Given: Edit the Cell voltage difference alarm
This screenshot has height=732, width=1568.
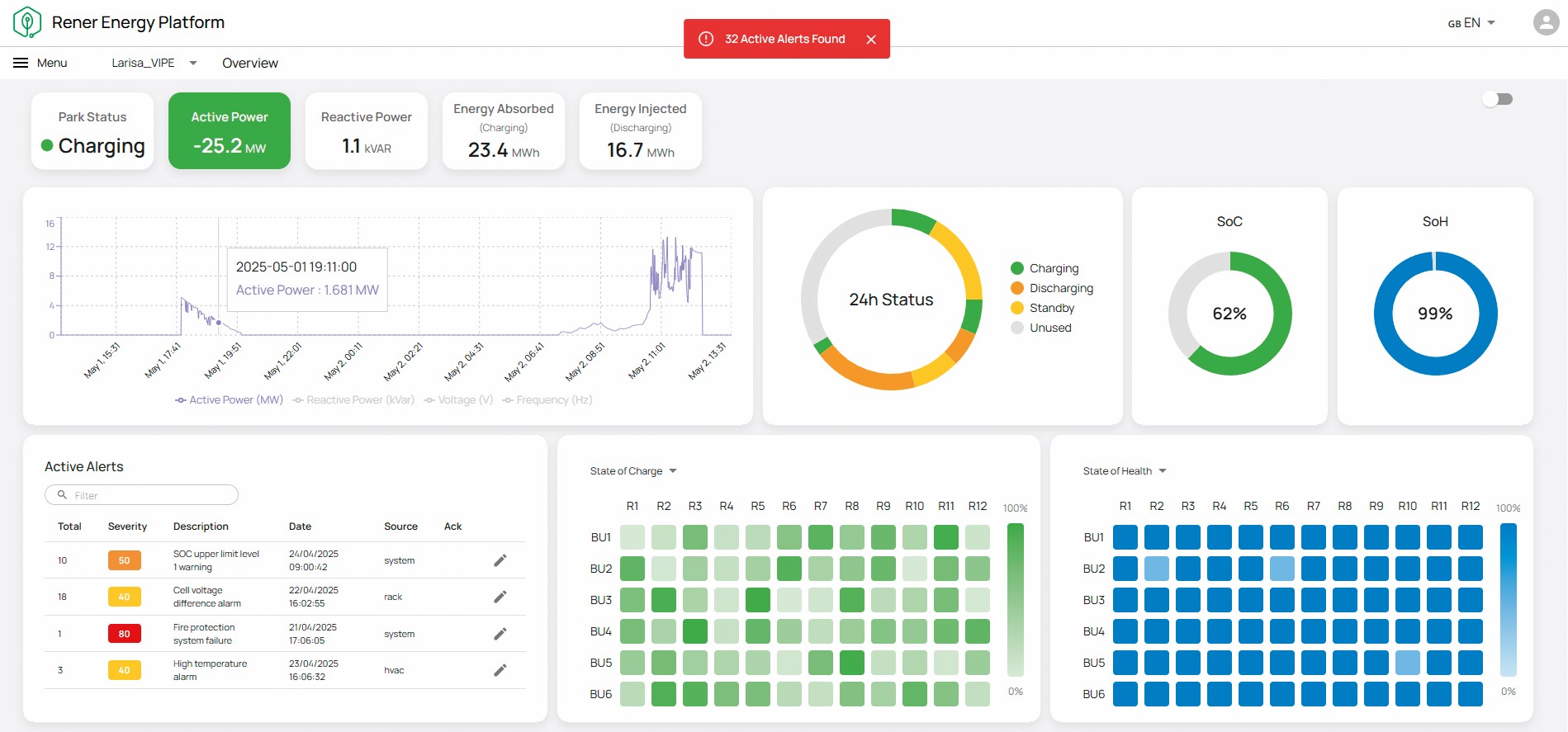Looking at the screenshot, I should (x=500, y=597).
